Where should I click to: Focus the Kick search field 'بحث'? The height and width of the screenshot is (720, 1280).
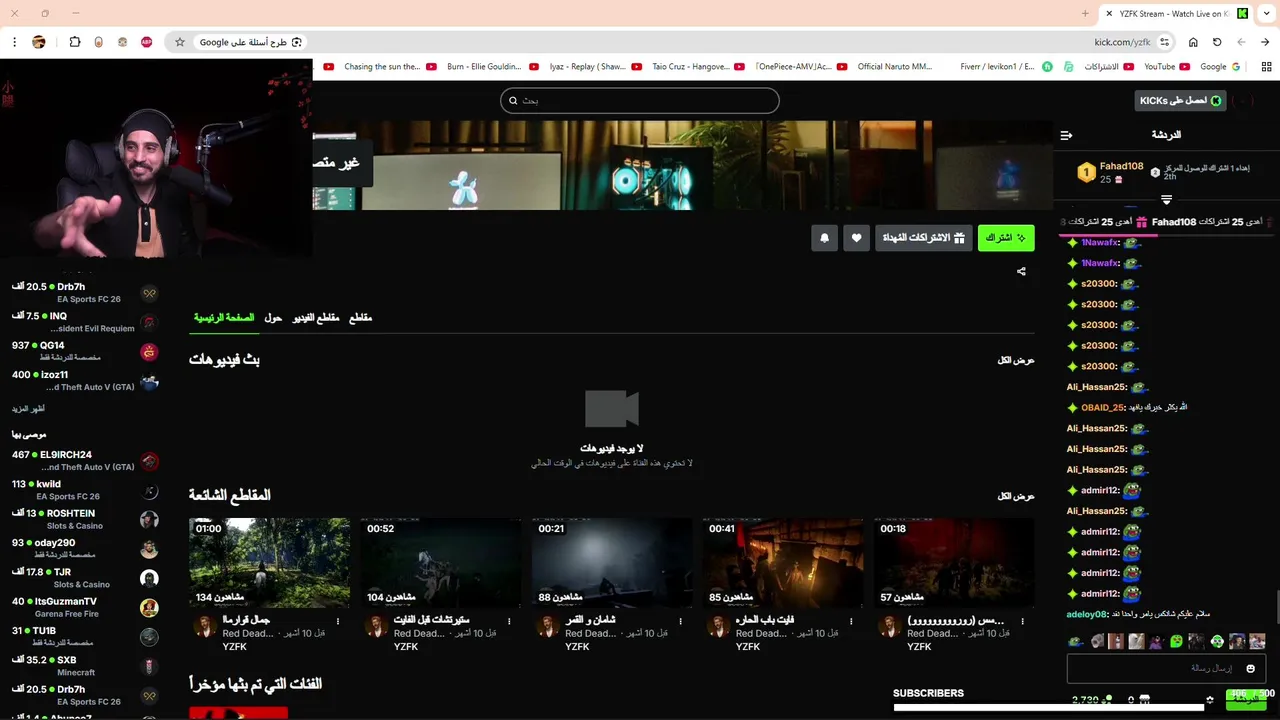click(640, 101)
